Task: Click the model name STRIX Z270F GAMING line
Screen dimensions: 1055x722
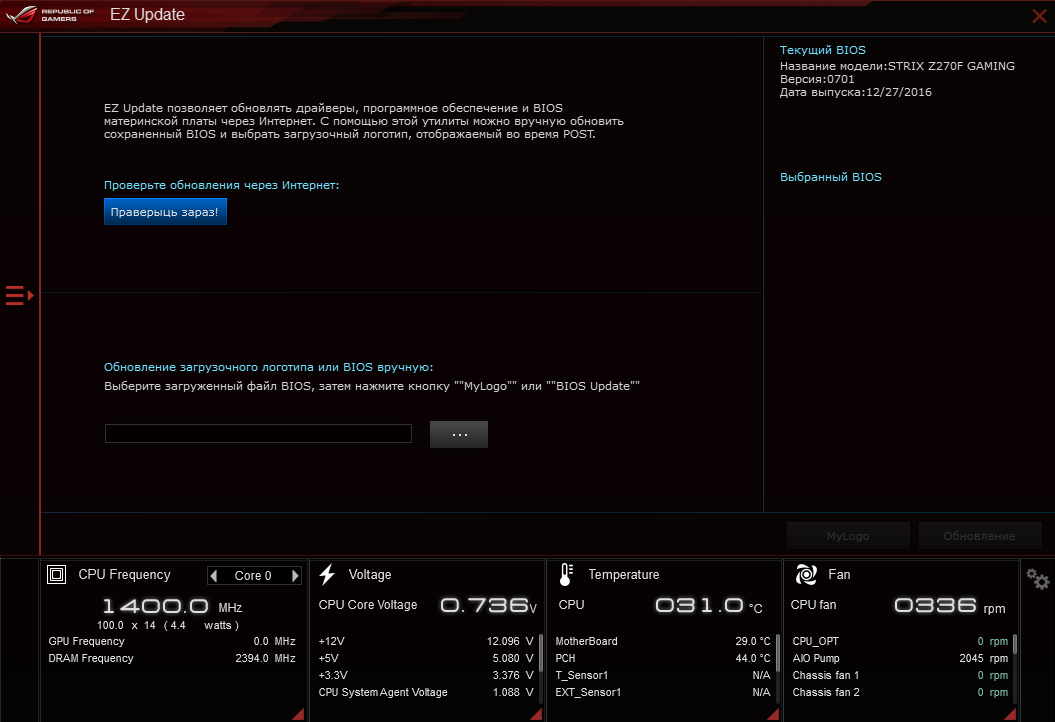Action: pos(897,66)
